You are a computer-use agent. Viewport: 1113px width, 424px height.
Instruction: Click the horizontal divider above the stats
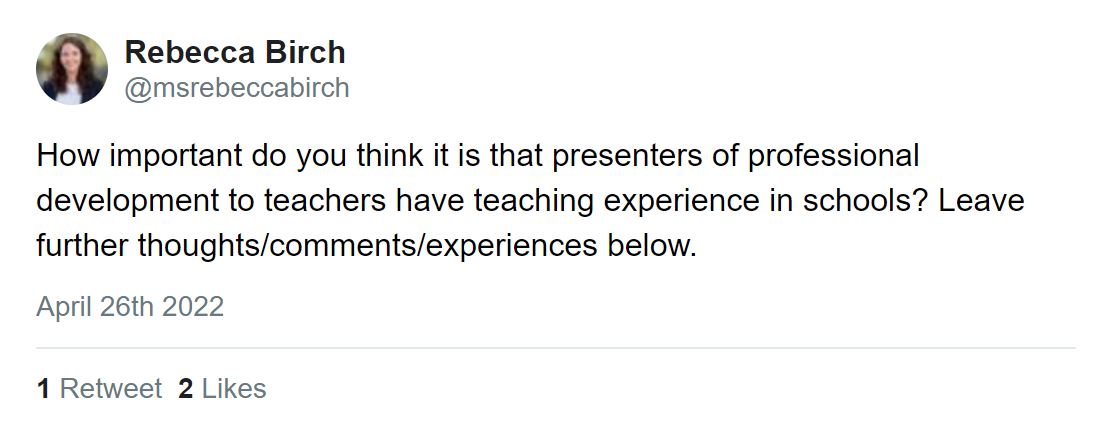tap(556, 348)
